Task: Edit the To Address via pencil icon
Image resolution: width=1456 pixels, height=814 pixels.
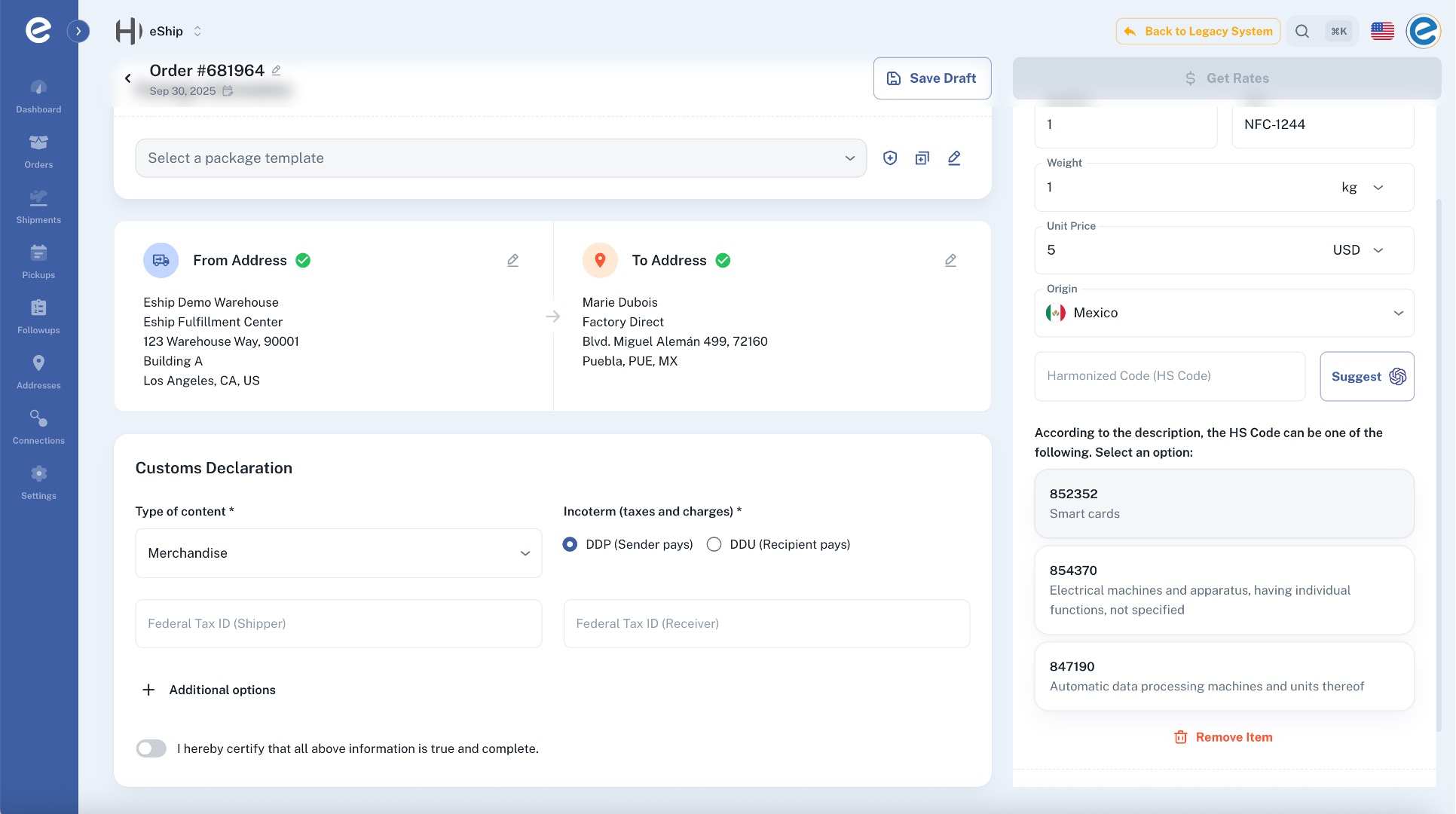Action: pos(950,260)
